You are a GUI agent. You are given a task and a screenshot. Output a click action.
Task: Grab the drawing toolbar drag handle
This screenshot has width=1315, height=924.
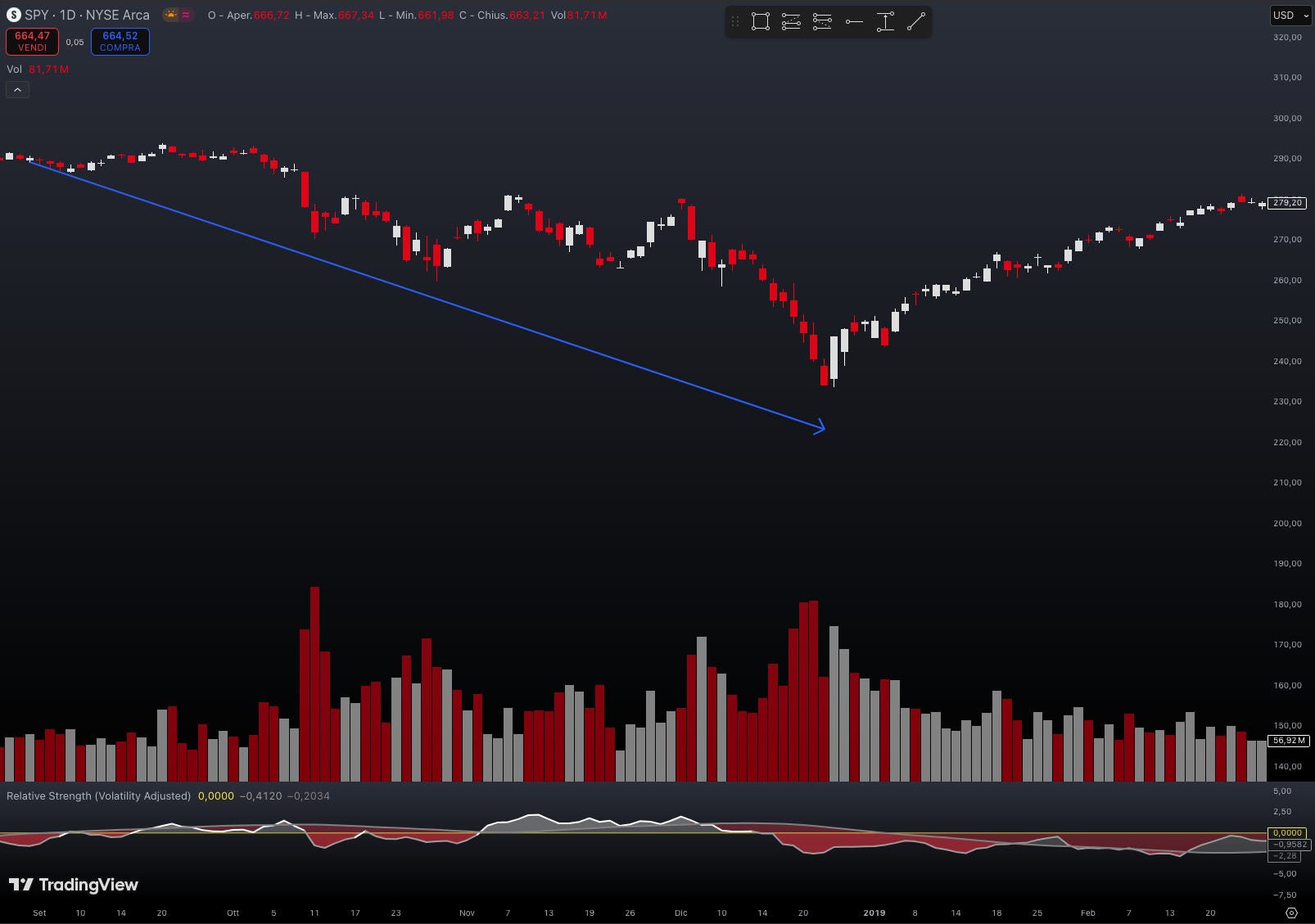[x=734, y=21]
